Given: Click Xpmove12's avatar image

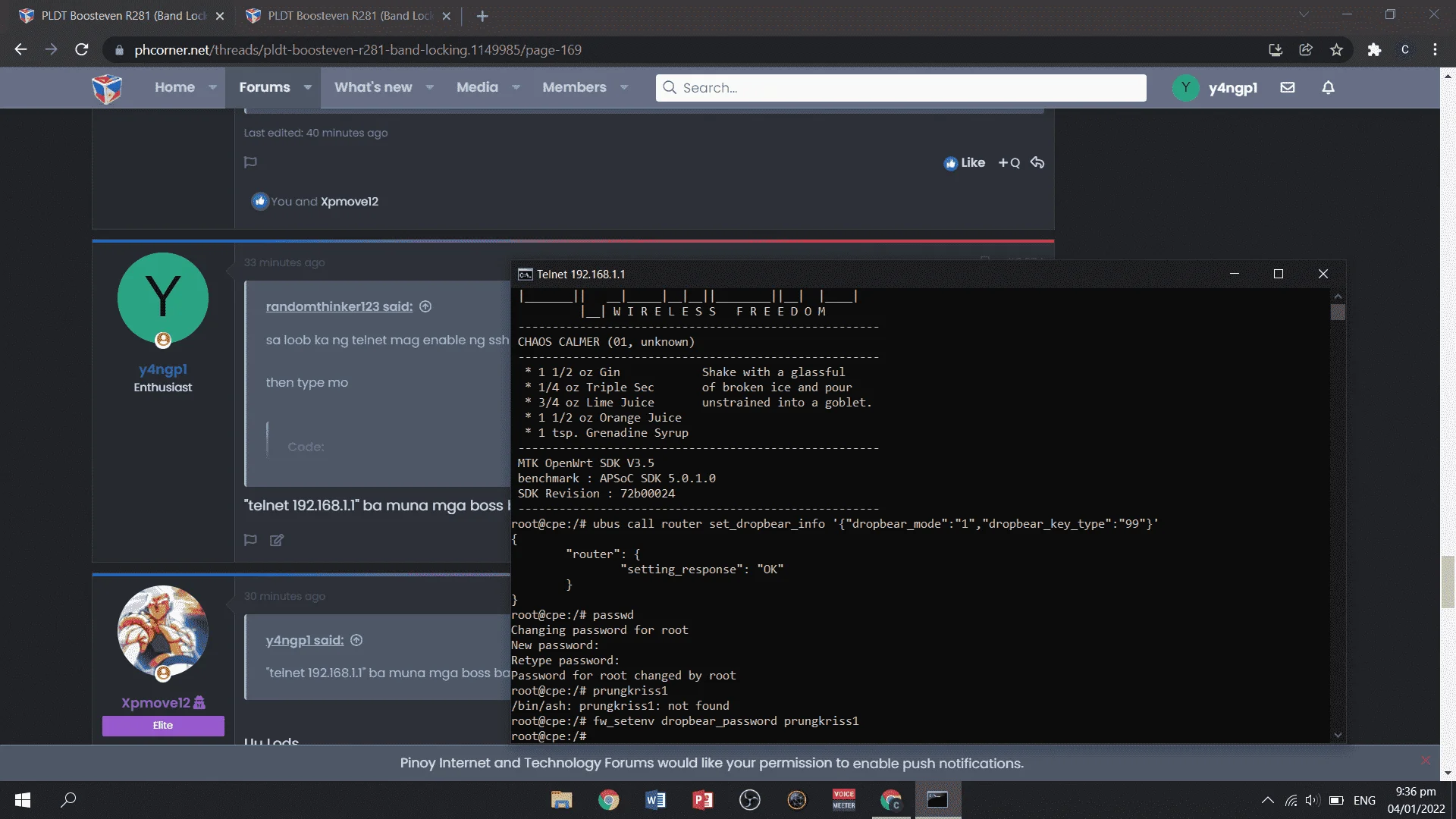Looking at the screenshot, I should (x=163, y=631).
